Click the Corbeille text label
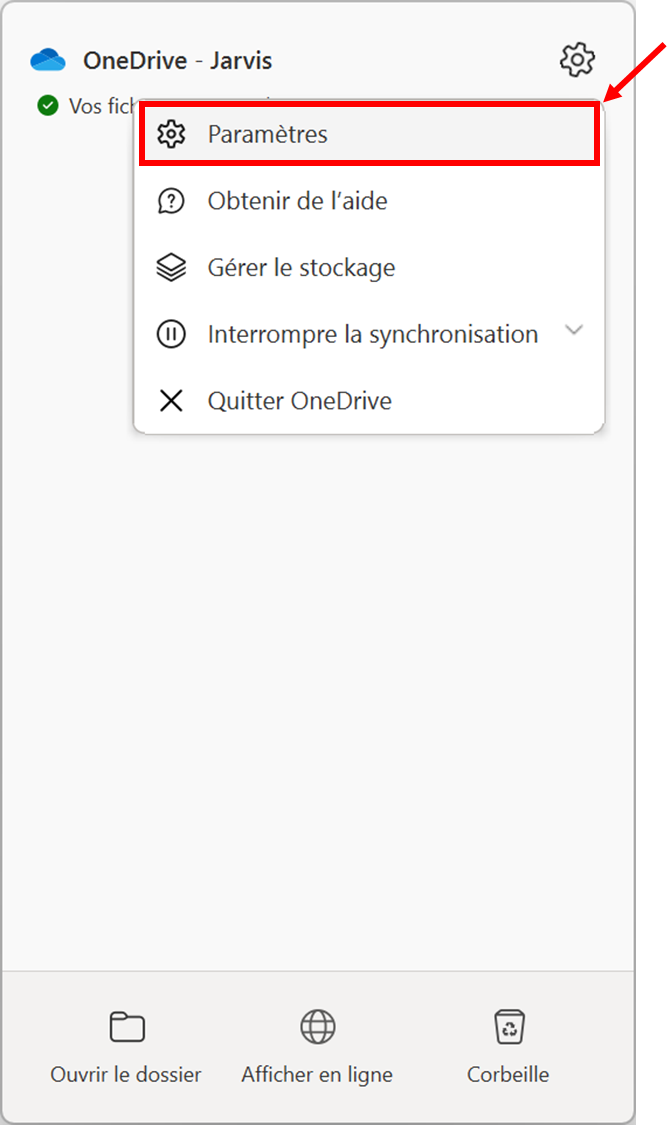 (508, 1074)
